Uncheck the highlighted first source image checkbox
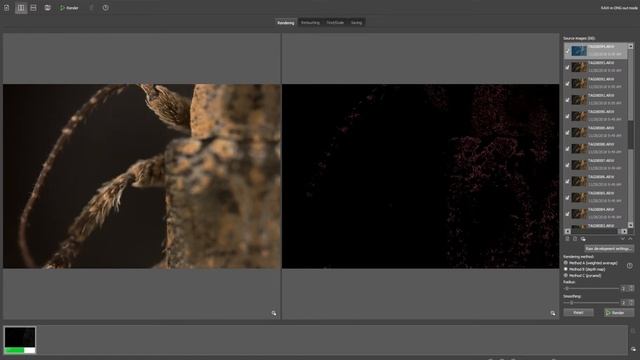640x360 pixels. click(567, 51)
